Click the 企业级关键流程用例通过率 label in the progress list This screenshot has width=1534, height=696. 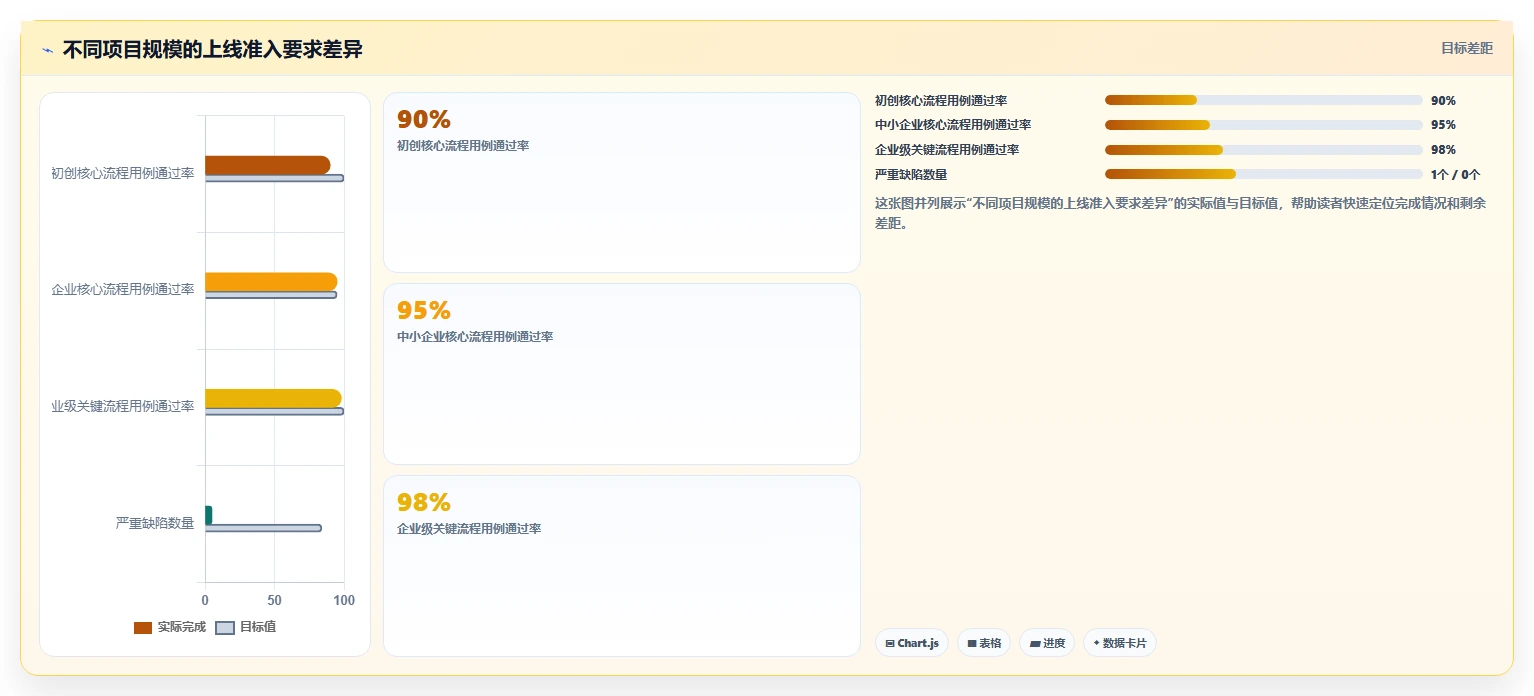[x=947, y=149]
